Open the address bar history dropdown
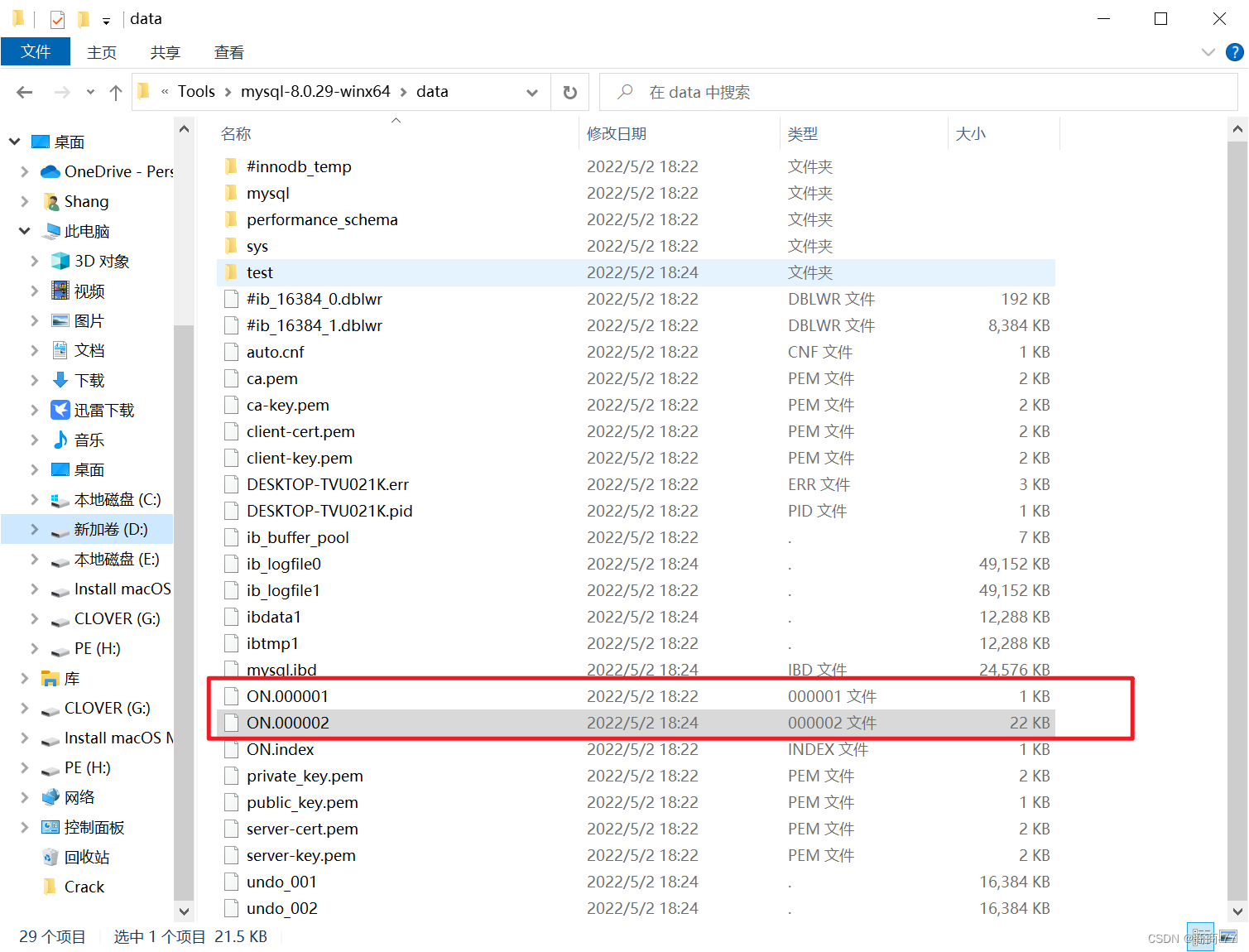This screenshot has width=1249, height=952. coord(532,92)
